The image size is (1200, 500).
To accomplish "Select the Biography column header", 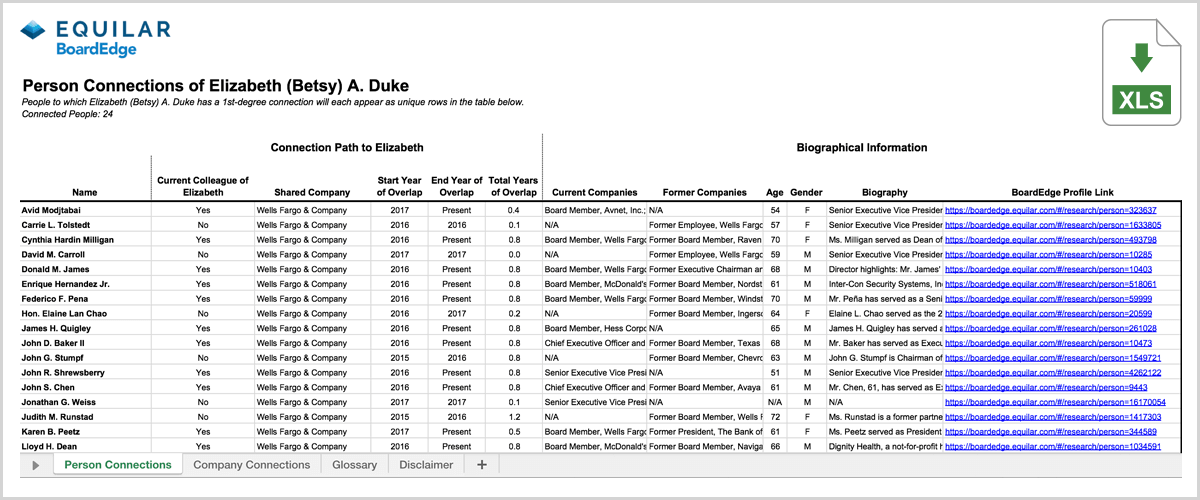I will 884,193.
